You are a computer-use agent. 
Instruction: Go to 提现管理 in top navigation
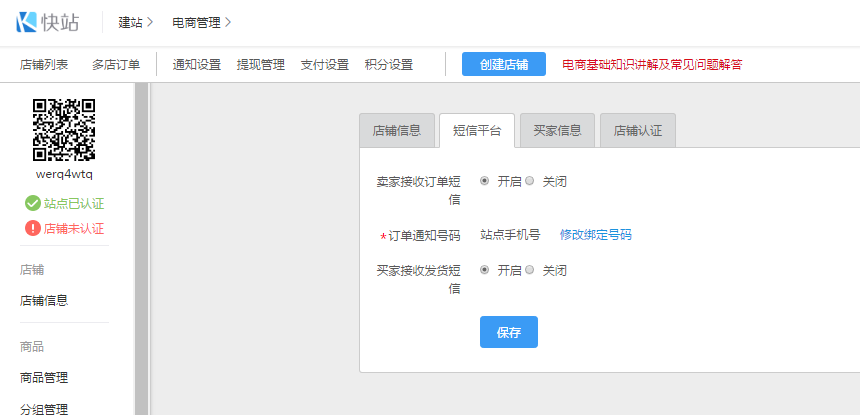260,64
